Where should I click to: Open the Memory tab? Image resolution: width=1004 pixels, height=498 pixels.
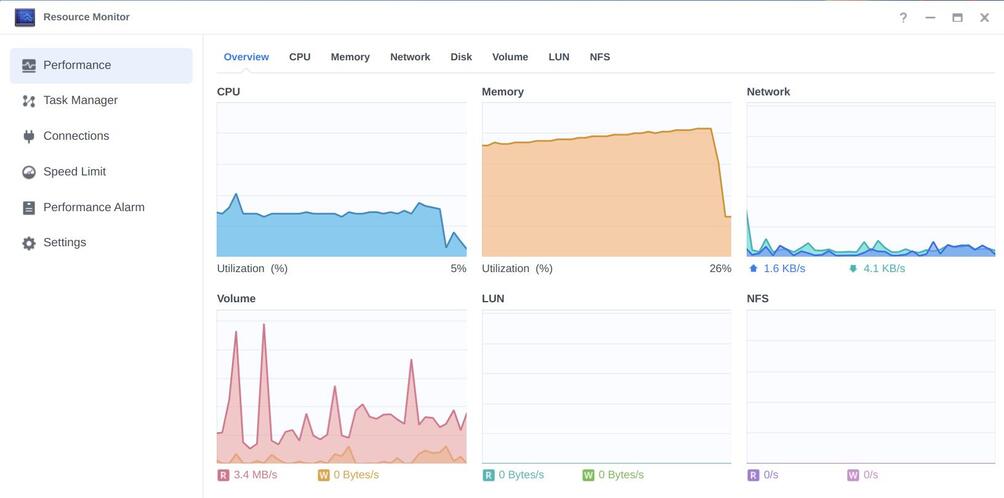click(x=350, y=57)
